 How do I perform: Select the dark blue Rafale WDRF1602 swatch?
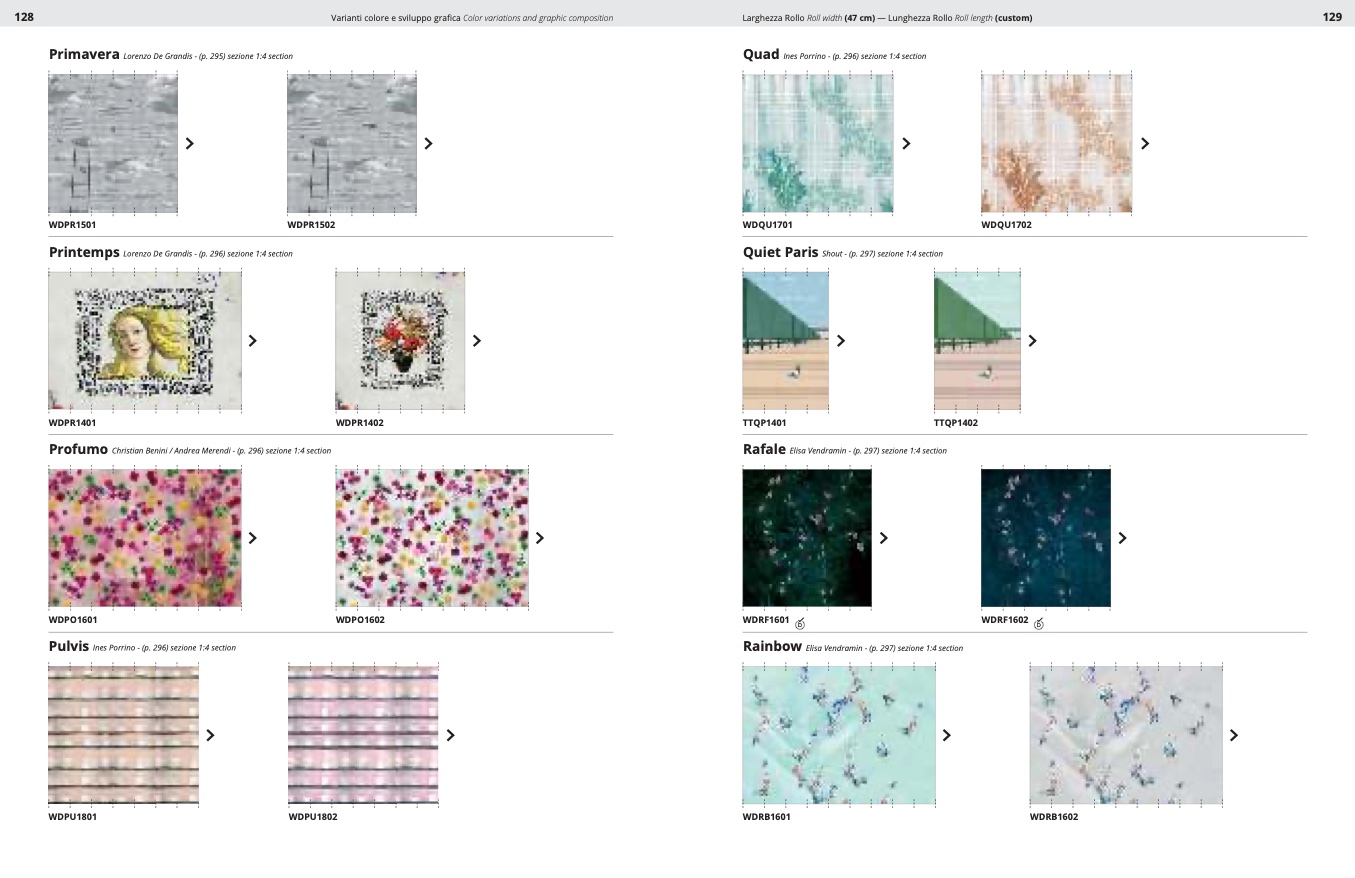pos(1045,538)
